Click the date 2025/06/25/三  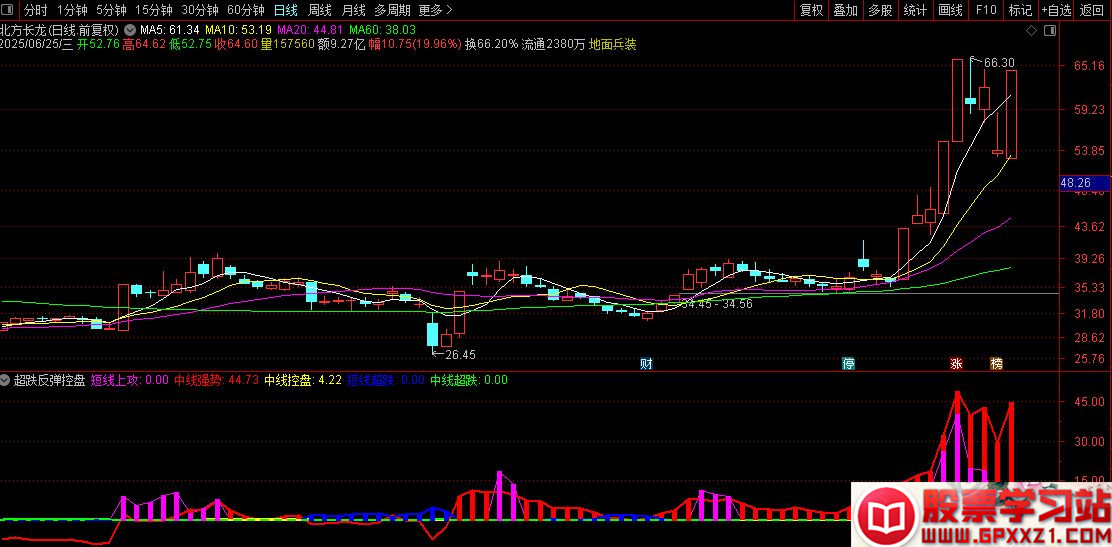click(37, 44)
